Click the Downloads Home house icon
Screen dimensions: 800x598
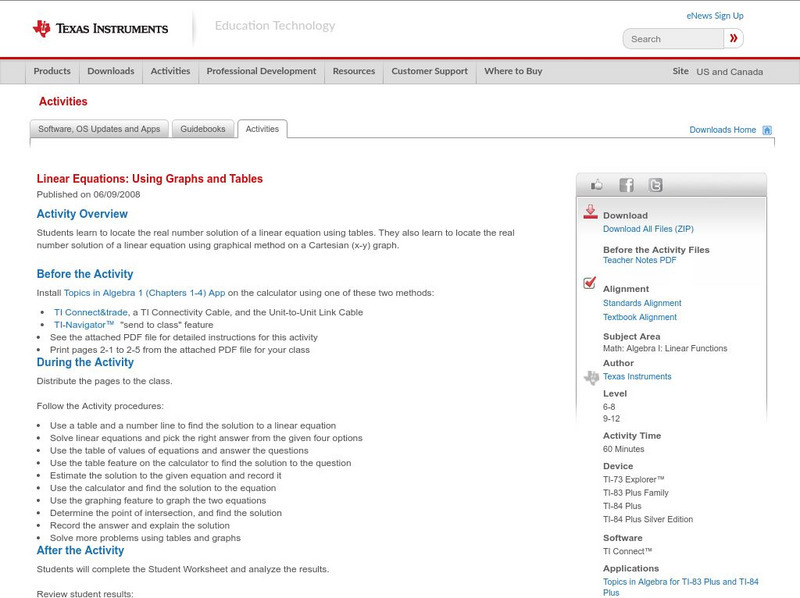coord(767,130)
